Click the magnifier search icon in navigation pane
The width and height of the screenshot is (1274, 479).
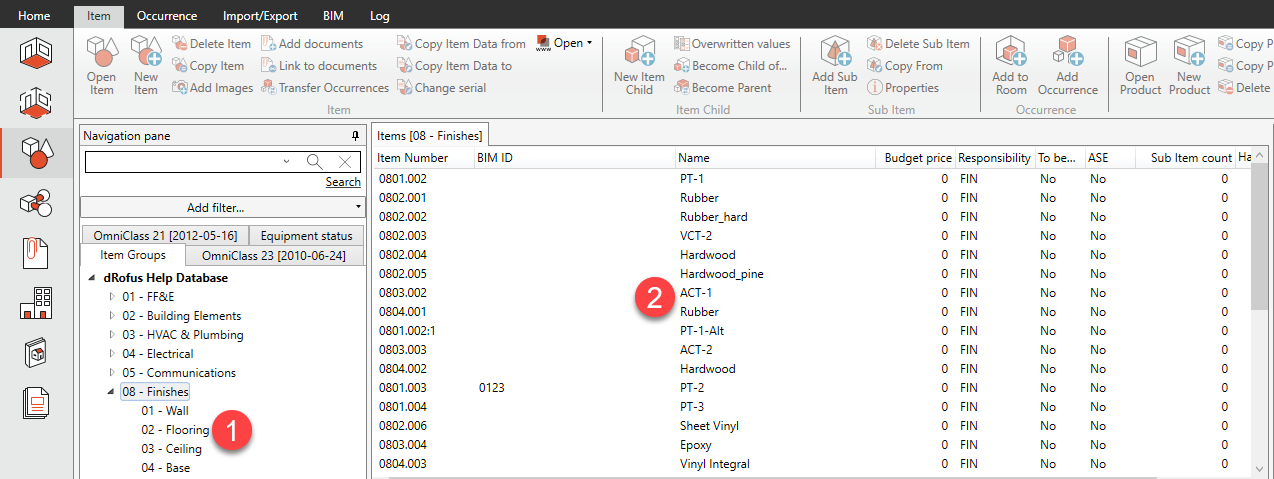pos(314,162)
